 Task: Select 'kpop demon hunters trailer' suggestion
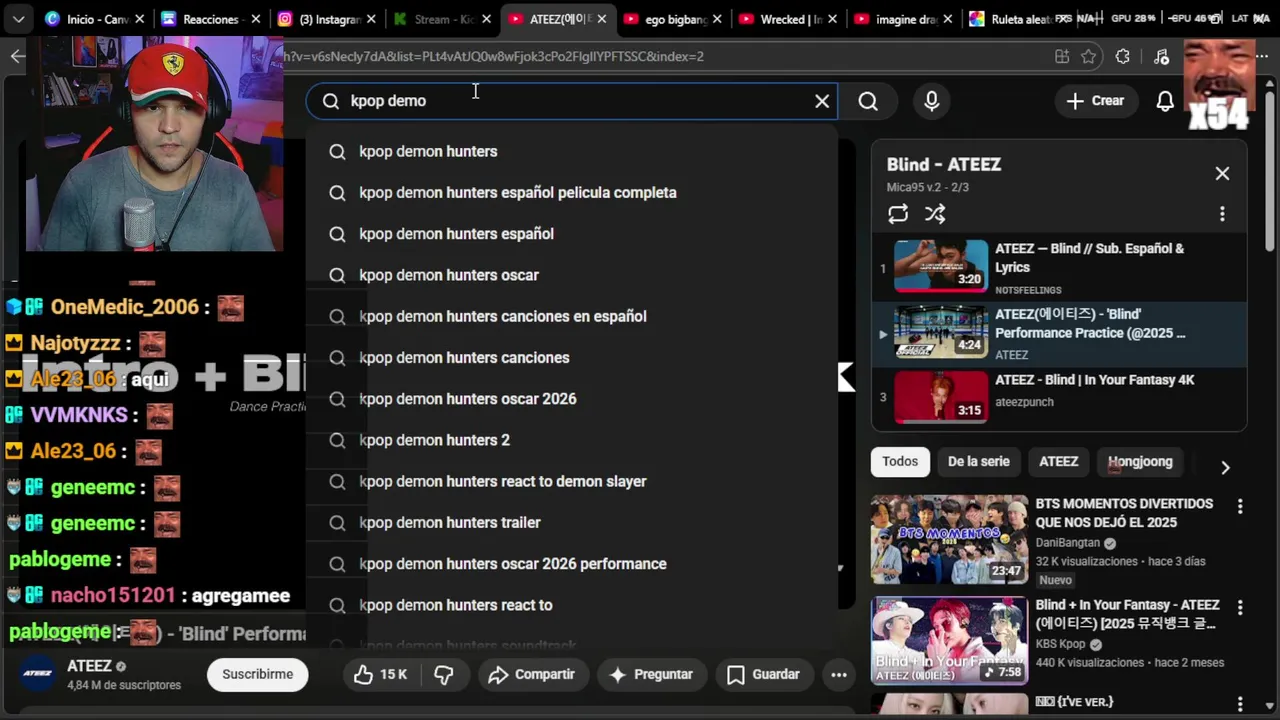(571, 523)
